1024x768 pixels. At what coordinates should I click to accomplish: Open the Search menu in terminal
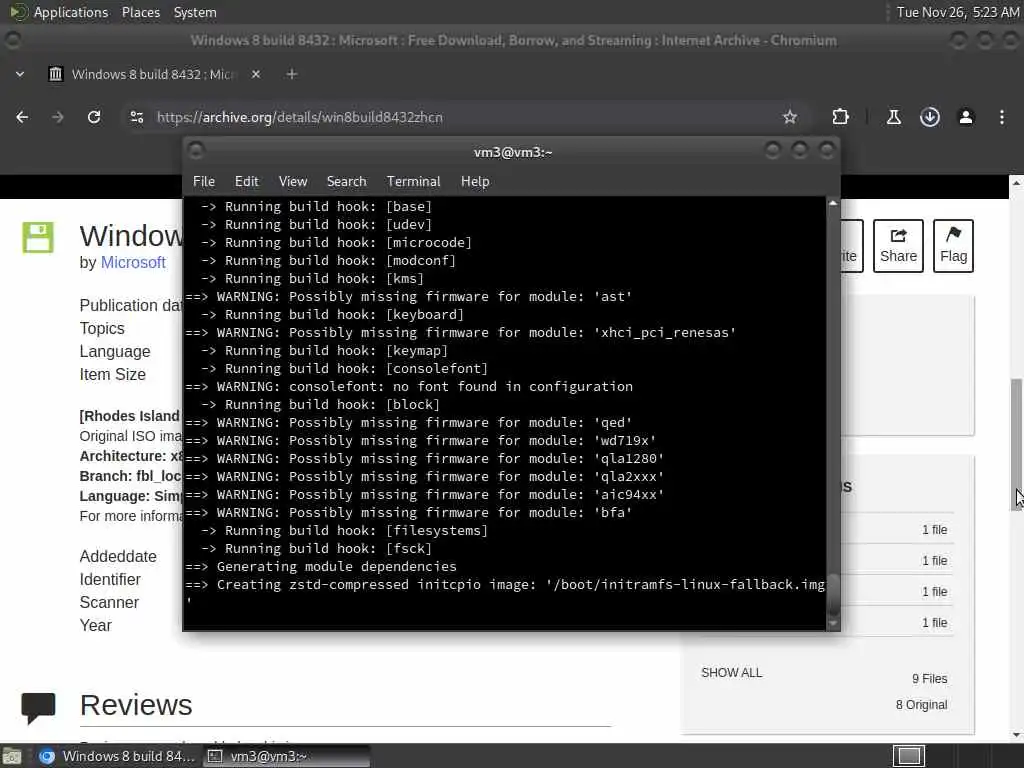(x=346, y=182)
